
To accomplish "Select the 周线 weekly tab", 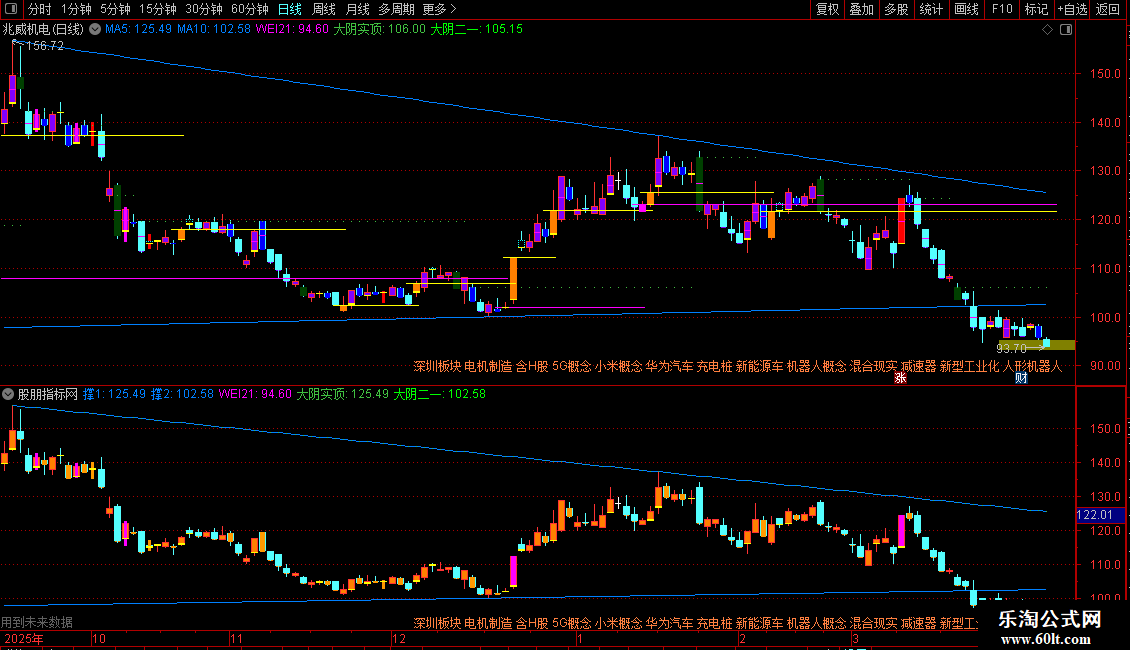I will (x=324, y=9).
